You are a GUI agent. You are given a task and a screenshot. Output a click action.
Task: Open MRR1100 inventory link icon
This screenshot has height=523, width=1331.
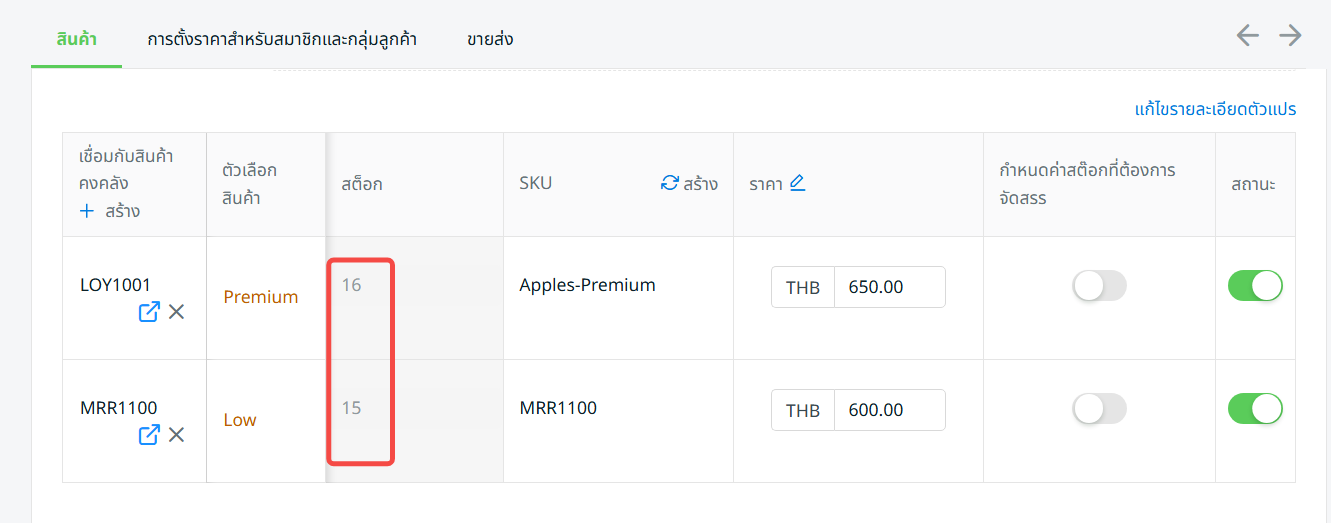(x=149, y=435)
